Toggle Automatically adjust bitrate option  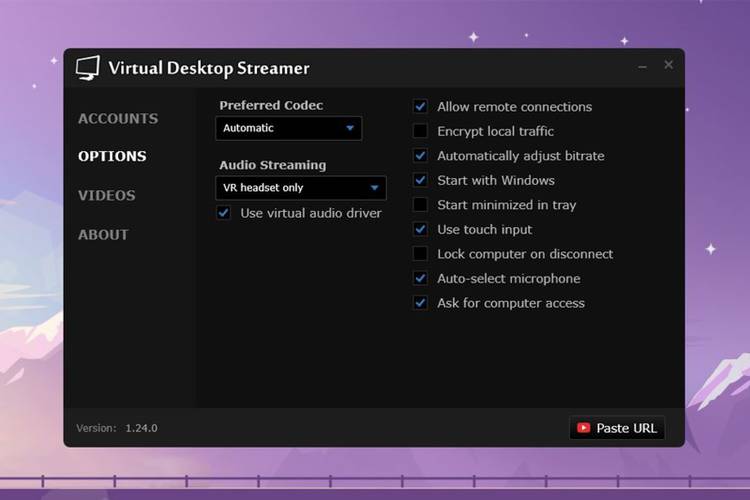pos(420,156)
